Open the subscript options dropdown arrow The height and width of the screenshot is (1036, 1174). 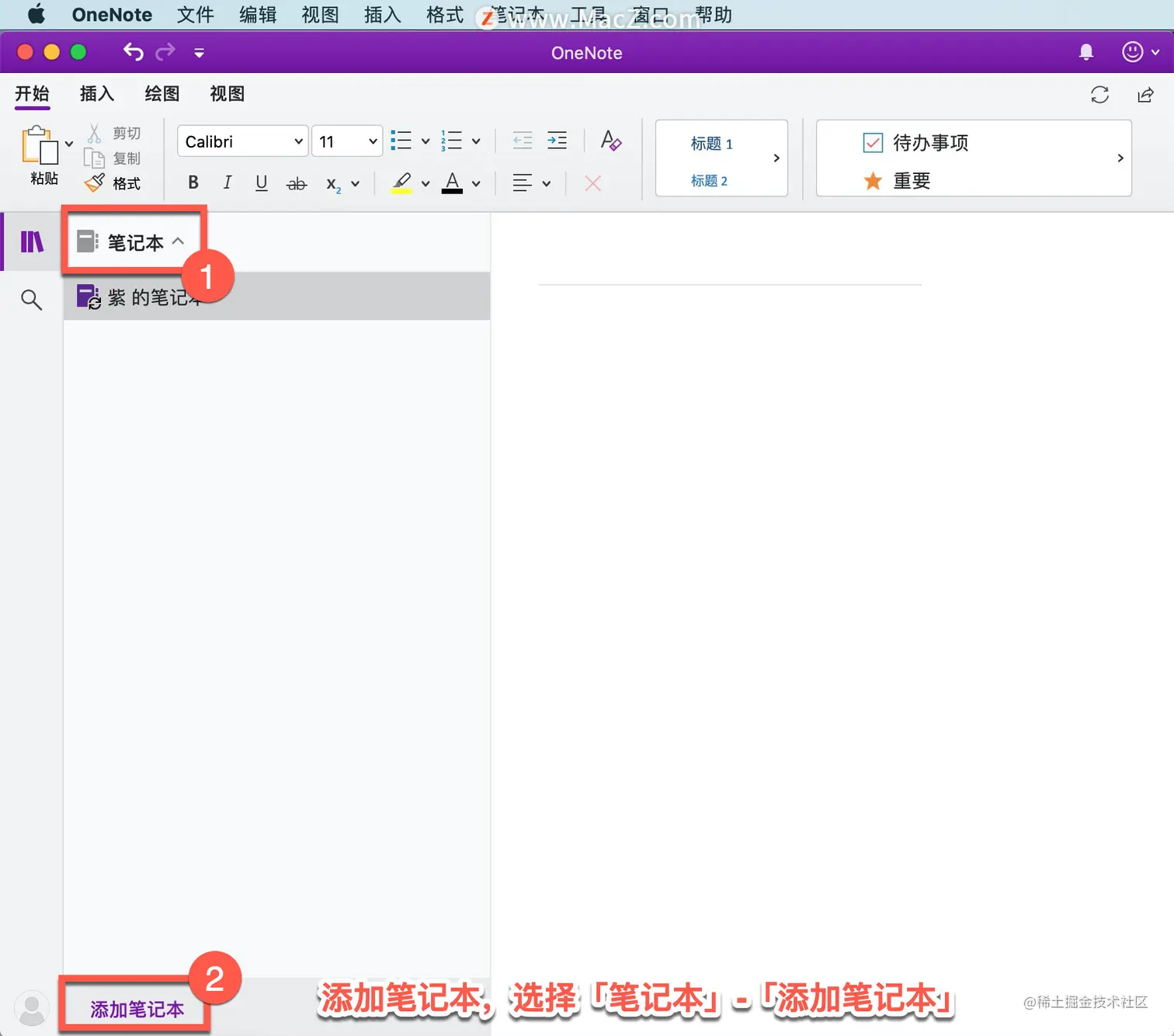pyautogui.click(x=355, y=184)
